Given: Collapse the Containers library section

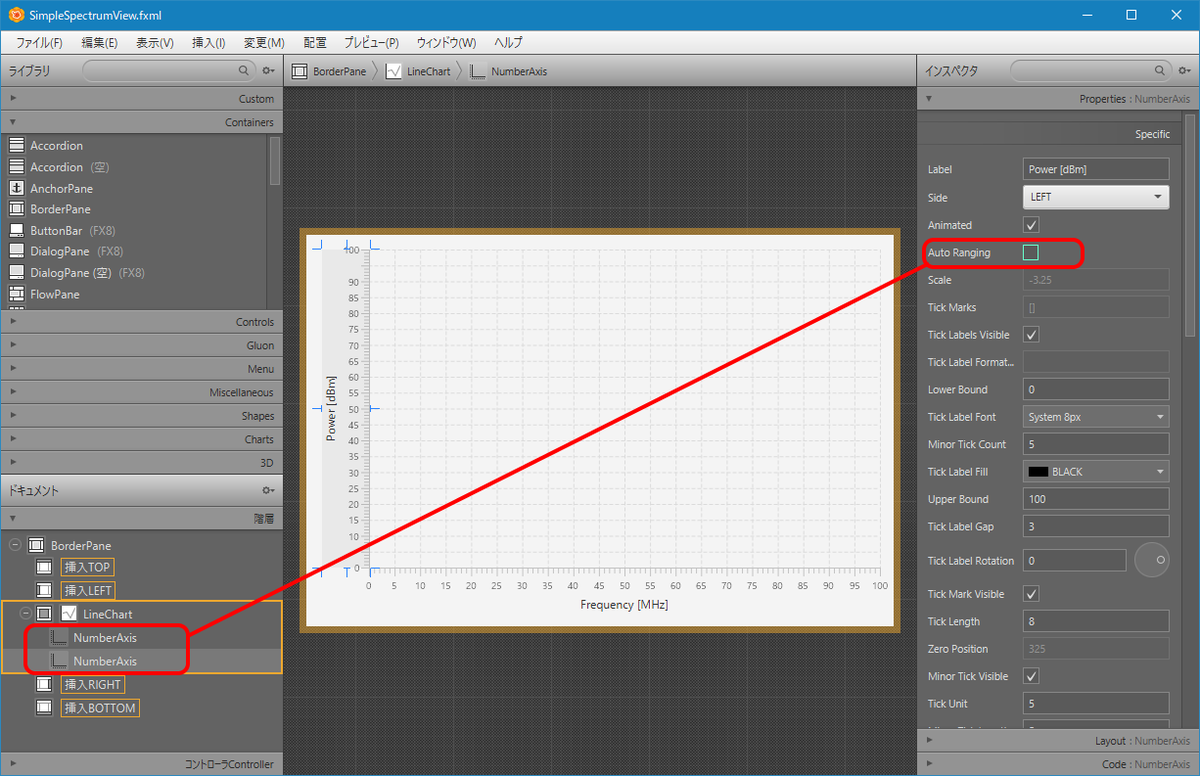Looking at the screenshot, I should [141, 122].
